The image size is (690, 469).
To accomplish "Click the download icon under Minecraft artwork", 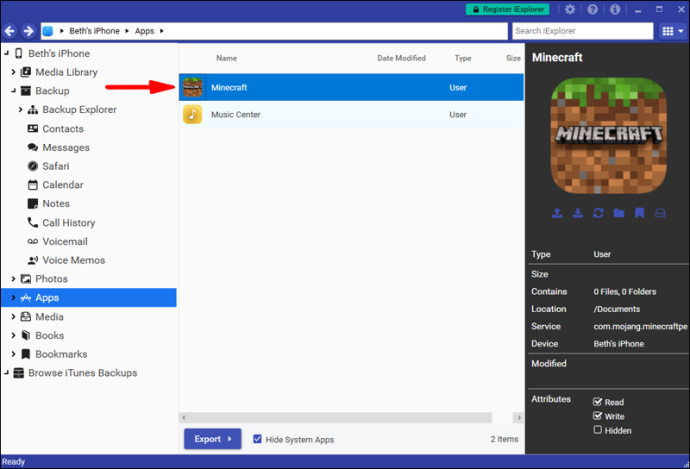I will tap(578, 213).
